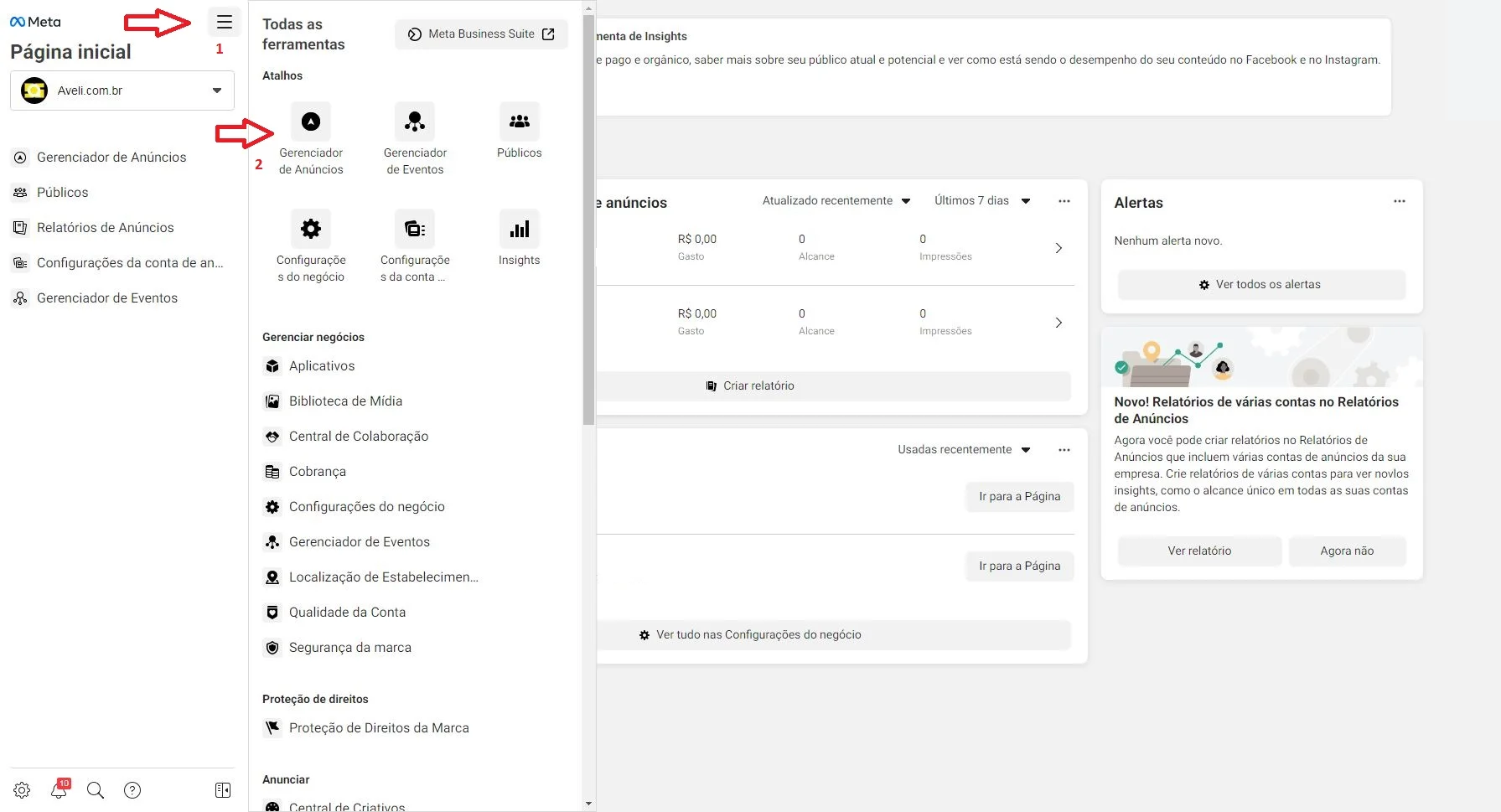Click the Página inicial heading

(x=70, y=52)
